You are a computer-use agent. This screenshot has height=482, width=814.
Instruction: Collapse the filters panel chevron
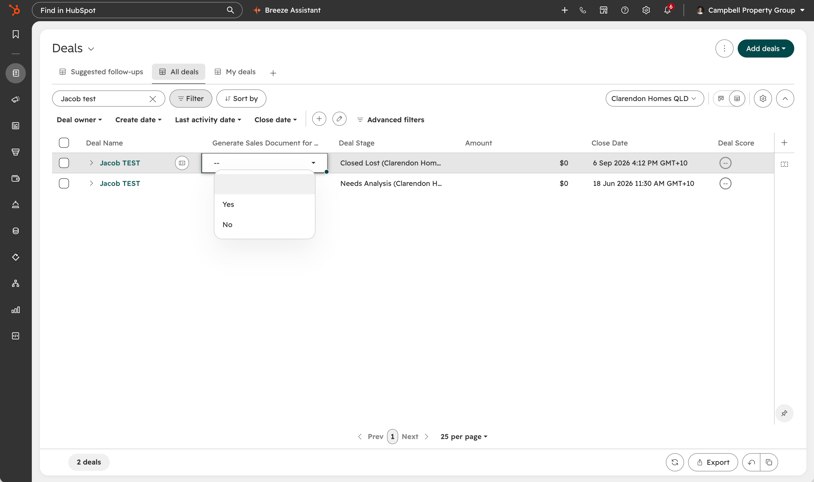click(x=785, y=99)
